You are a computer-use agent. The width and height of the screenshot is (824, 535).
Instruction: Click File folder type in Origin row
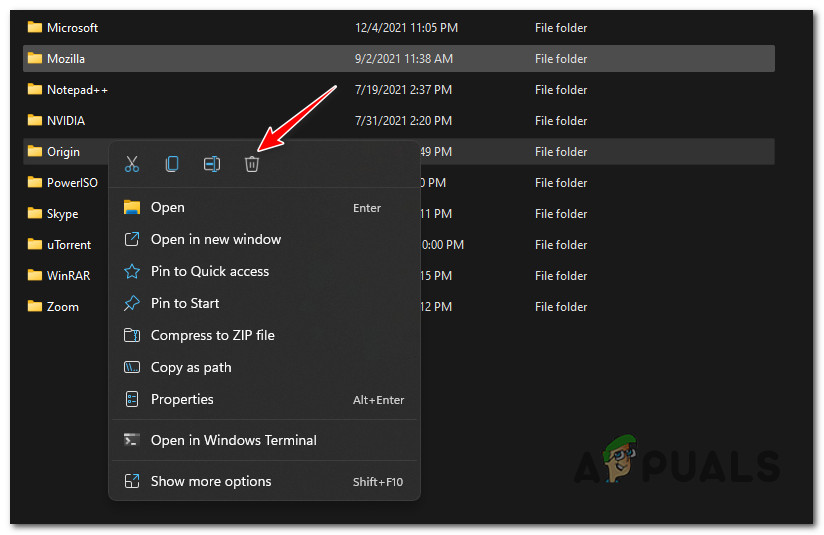[561, 152]
